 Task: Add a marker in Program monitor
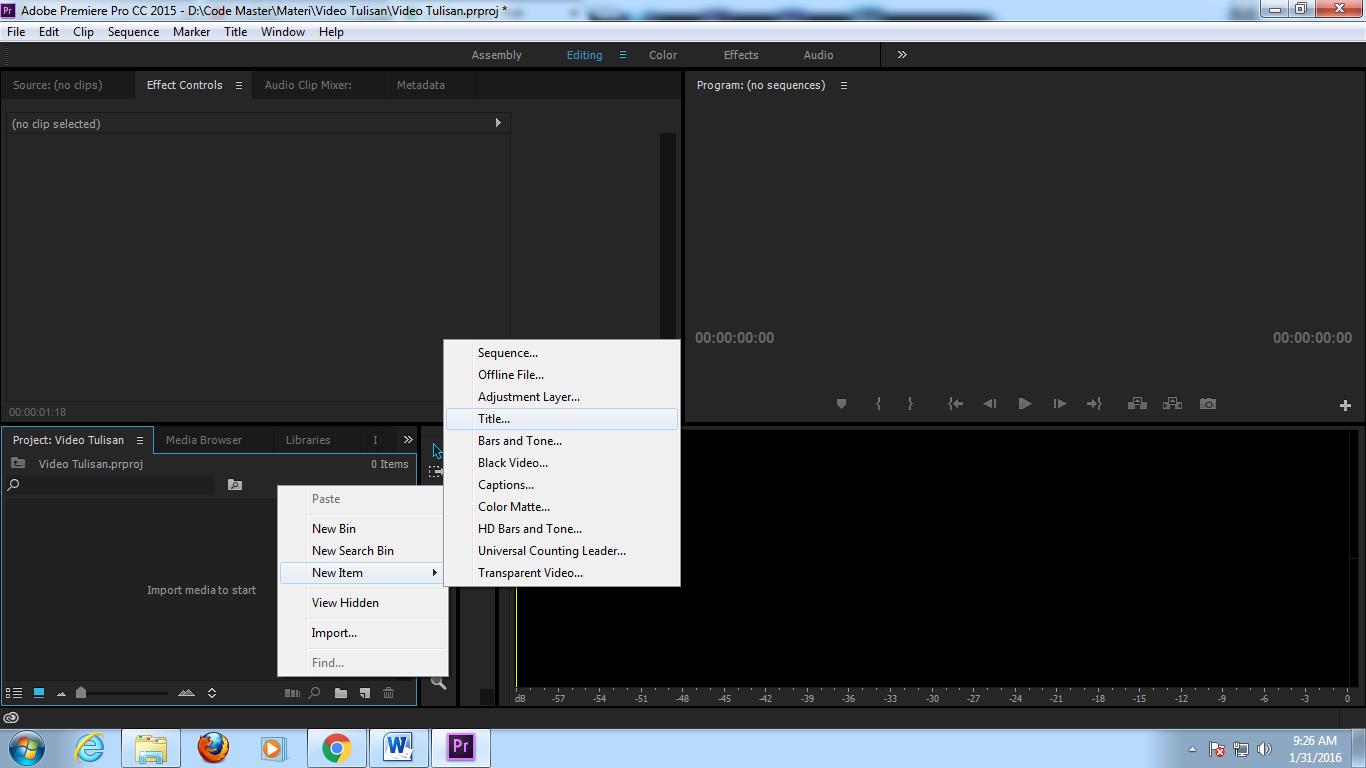point(841,404)
